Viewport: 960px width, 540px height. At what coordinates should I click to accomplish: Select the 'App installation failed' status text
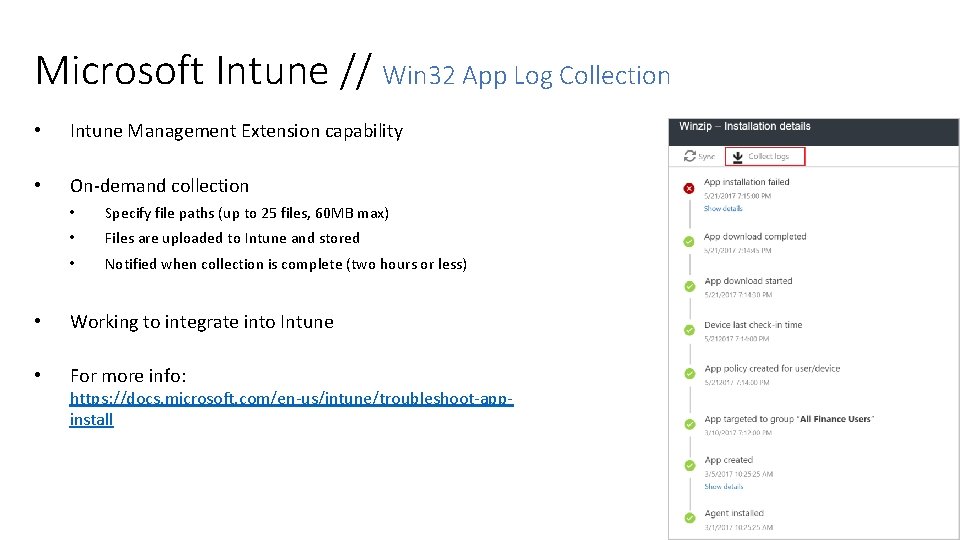tap(746, 182)
